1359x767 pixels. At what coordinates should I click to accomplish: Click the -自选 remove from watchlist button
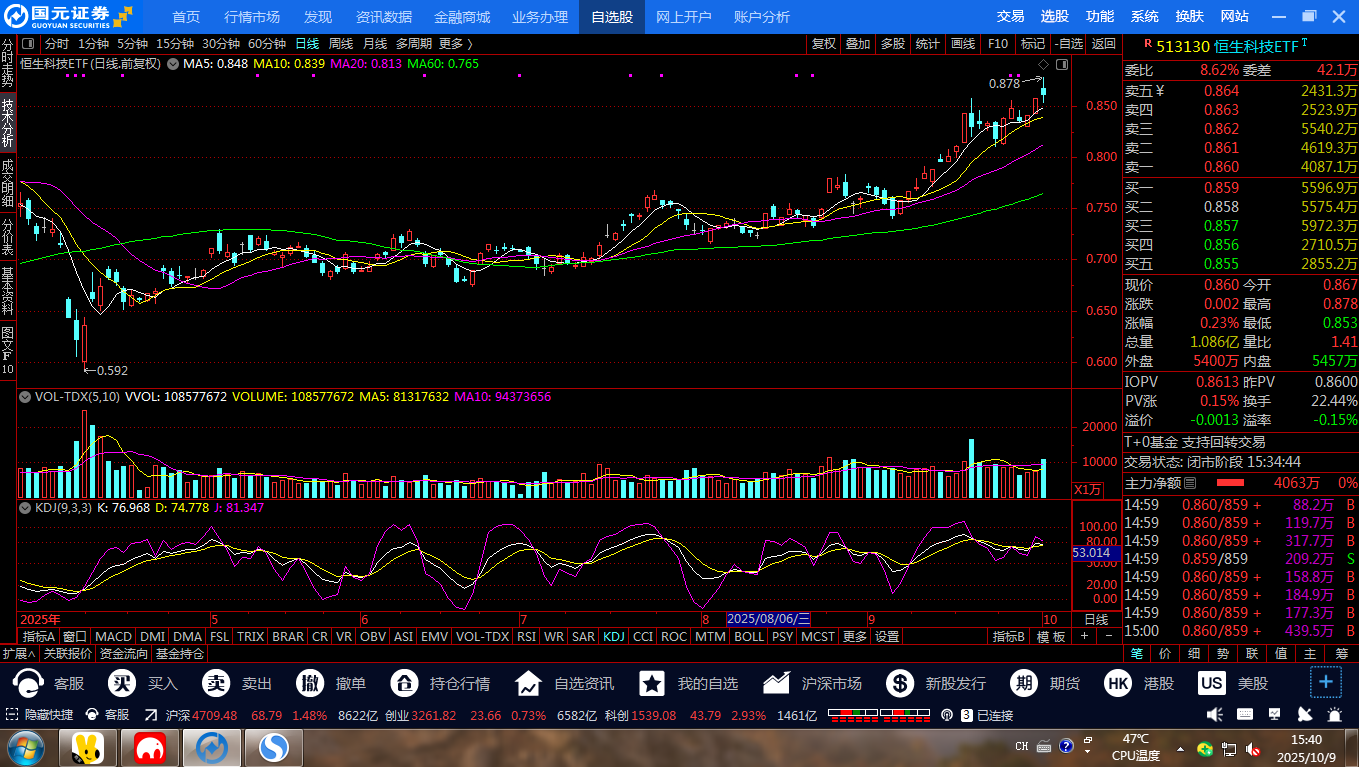click(x=1068, y=44)
